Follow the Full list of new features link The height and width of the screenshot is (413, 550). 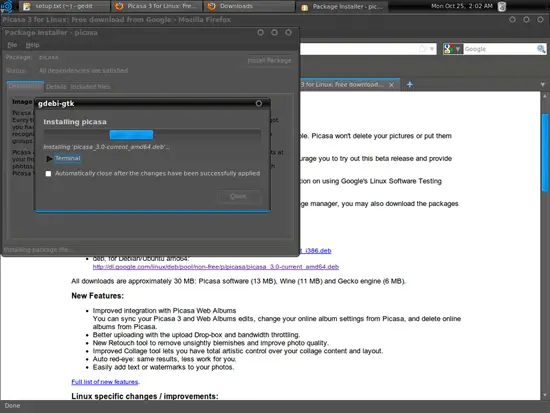105,382
